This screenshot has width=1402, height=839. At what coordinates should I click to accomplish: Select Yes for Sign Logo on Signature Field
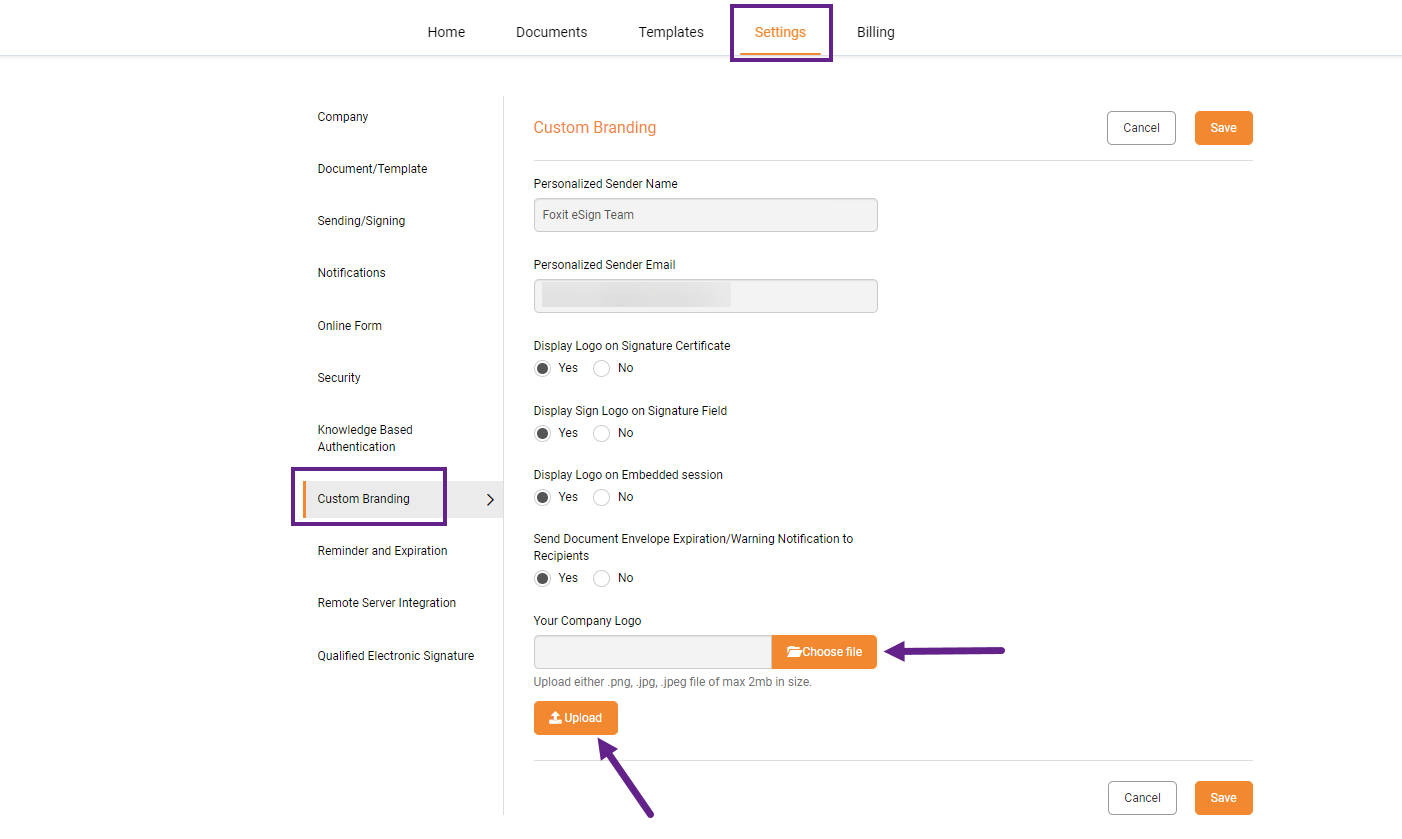point(542,433)
